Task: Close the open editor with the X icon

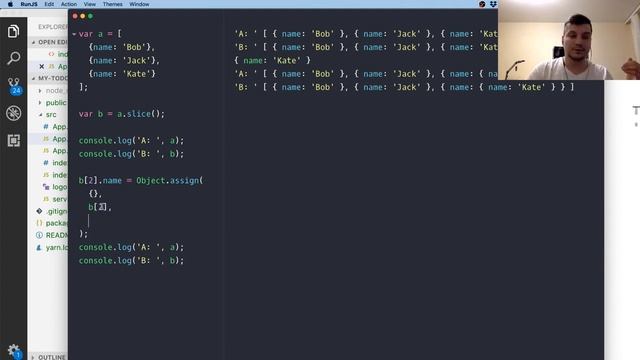Action: coord(41,66)
